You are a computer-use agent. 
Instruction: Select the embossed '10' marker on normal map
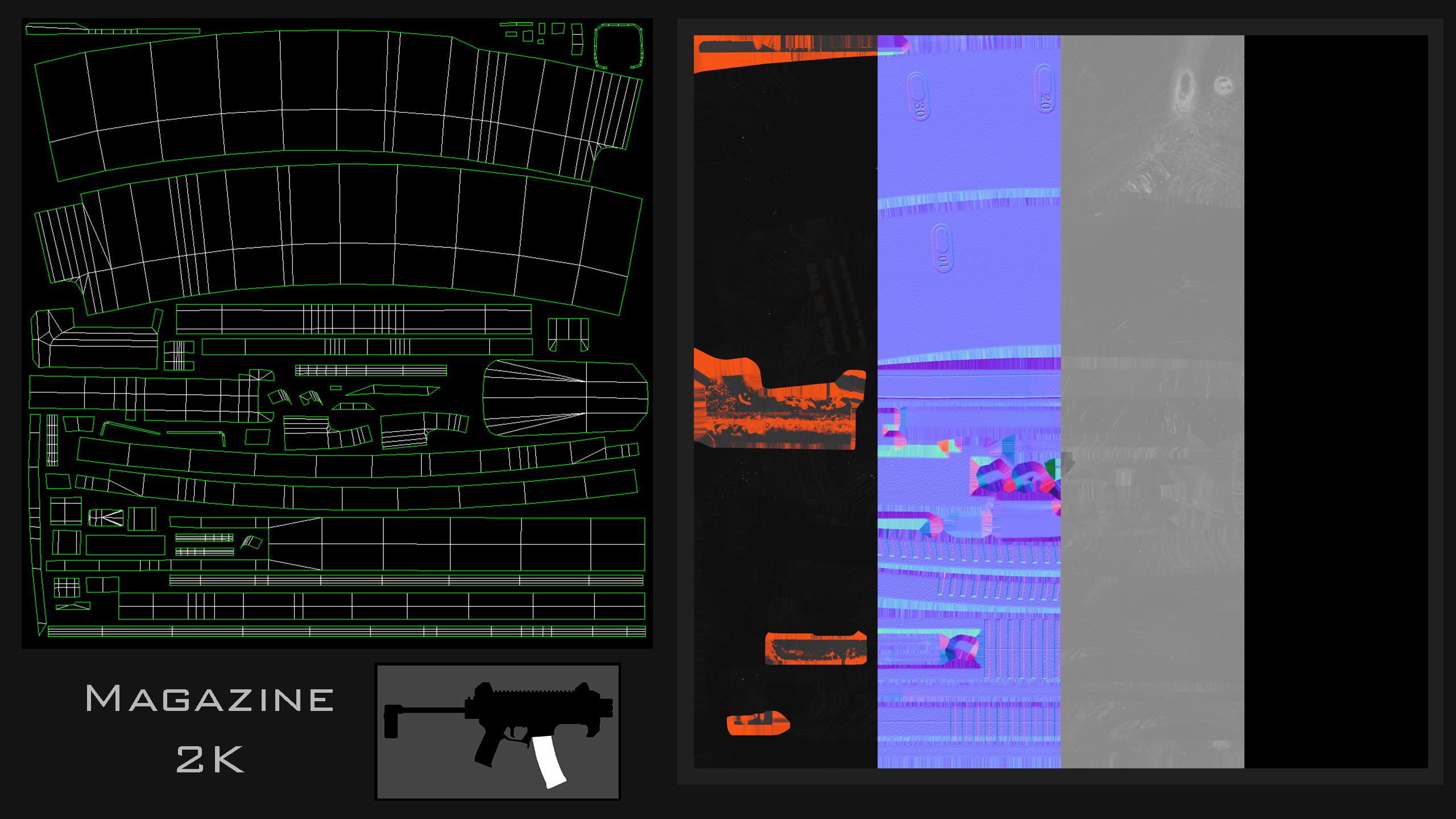coord(942,249)
